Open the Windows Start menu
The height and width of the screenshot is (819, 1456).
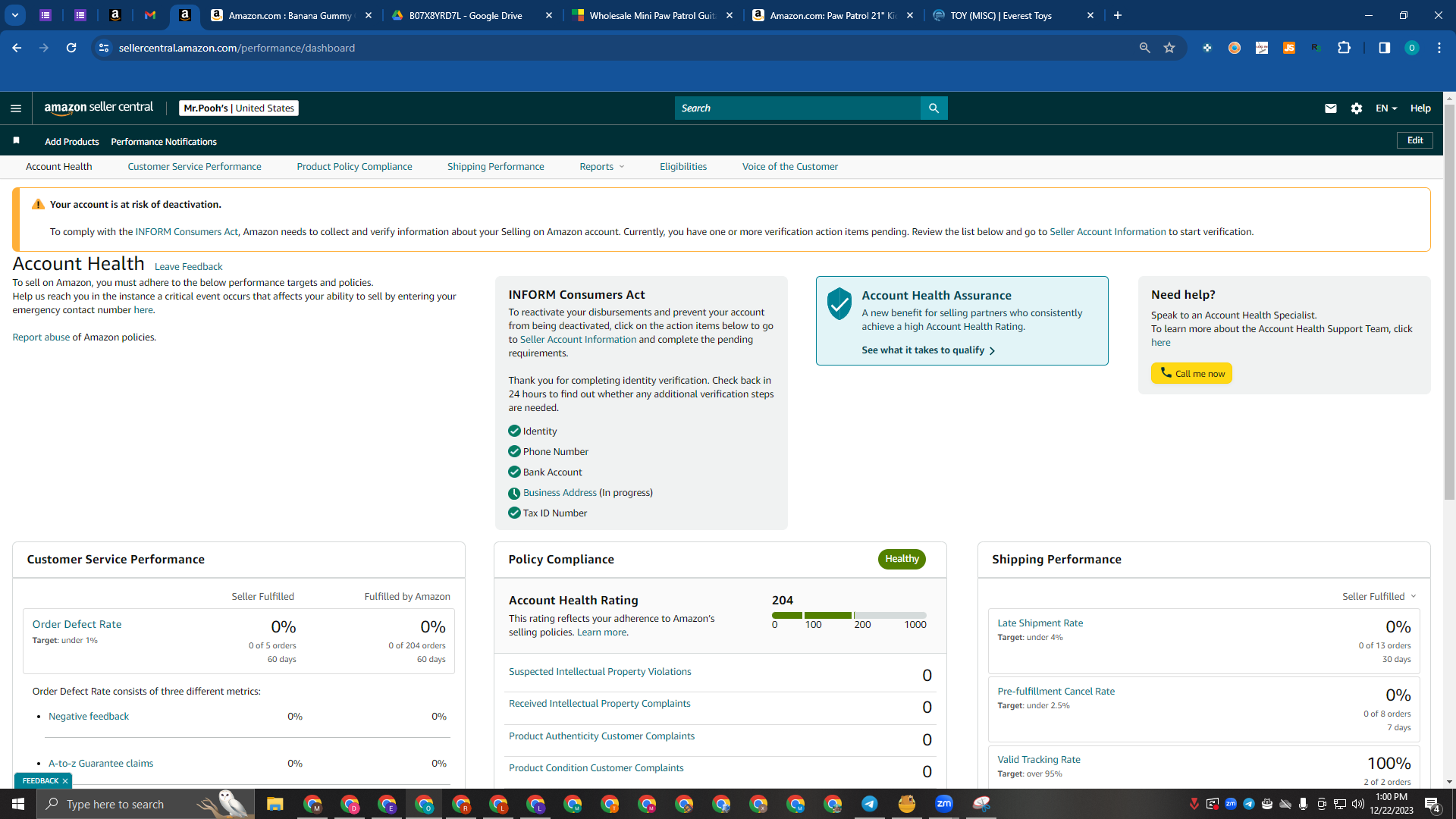18,804
